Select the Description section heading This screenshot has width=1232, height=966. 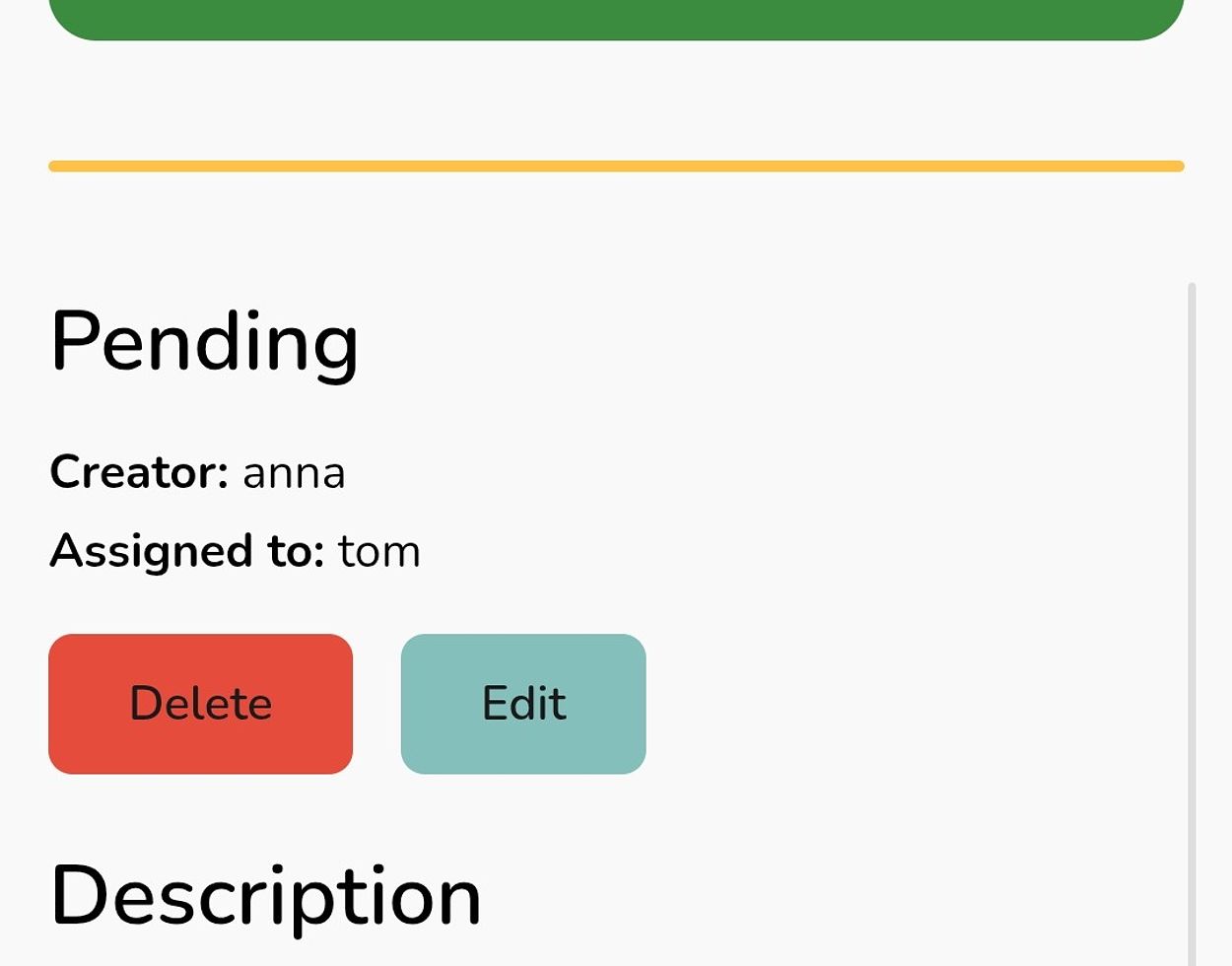point(265,895)
